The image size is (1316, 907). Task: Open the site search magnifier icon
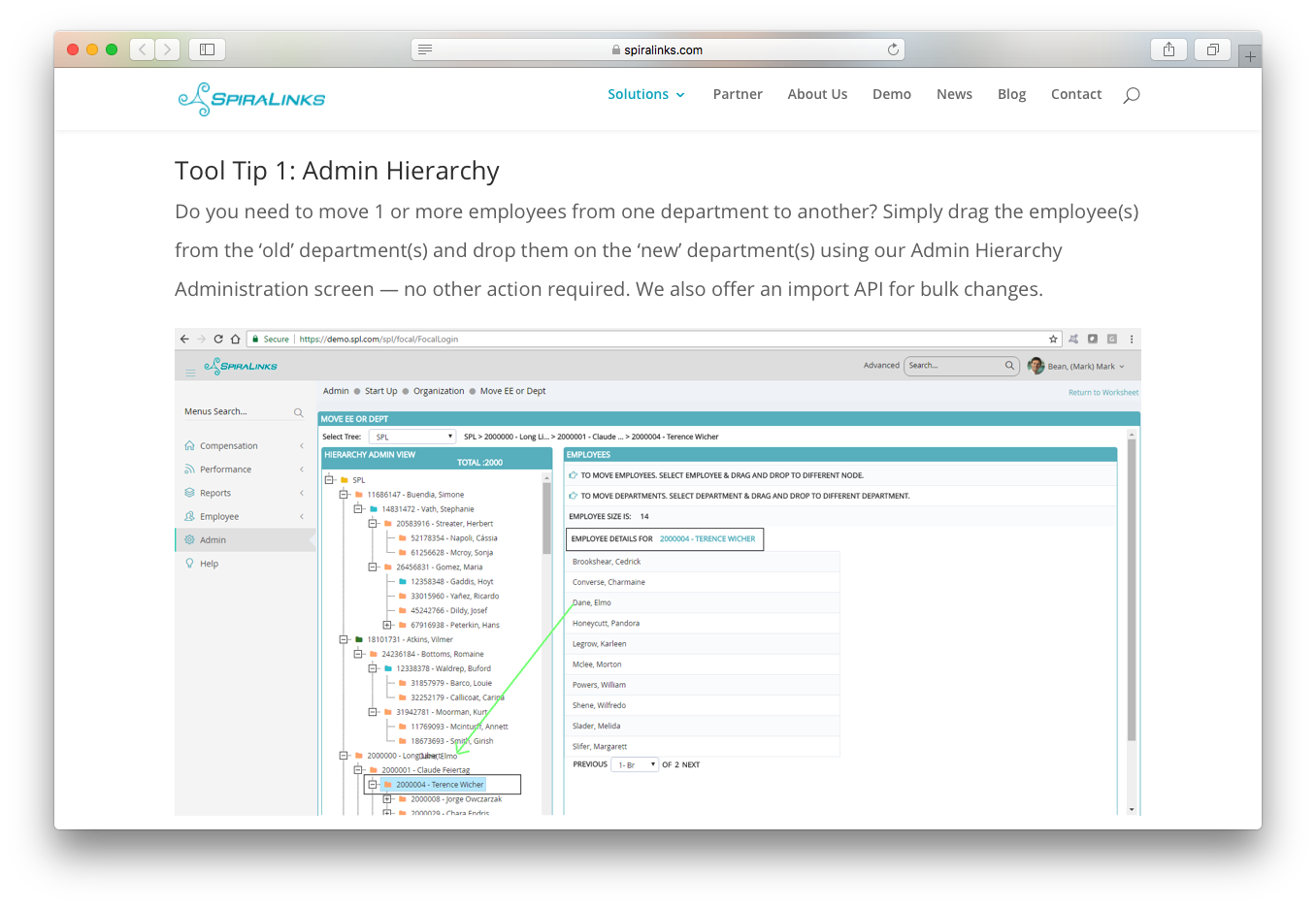1132,95
